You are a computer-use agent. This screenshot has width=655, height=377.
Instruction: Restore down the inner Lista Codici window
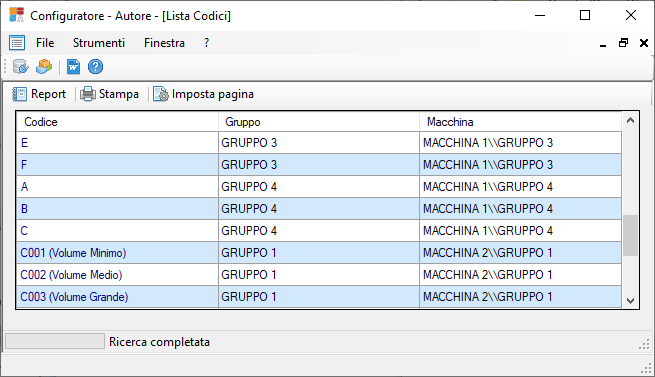tap(623, 43)
